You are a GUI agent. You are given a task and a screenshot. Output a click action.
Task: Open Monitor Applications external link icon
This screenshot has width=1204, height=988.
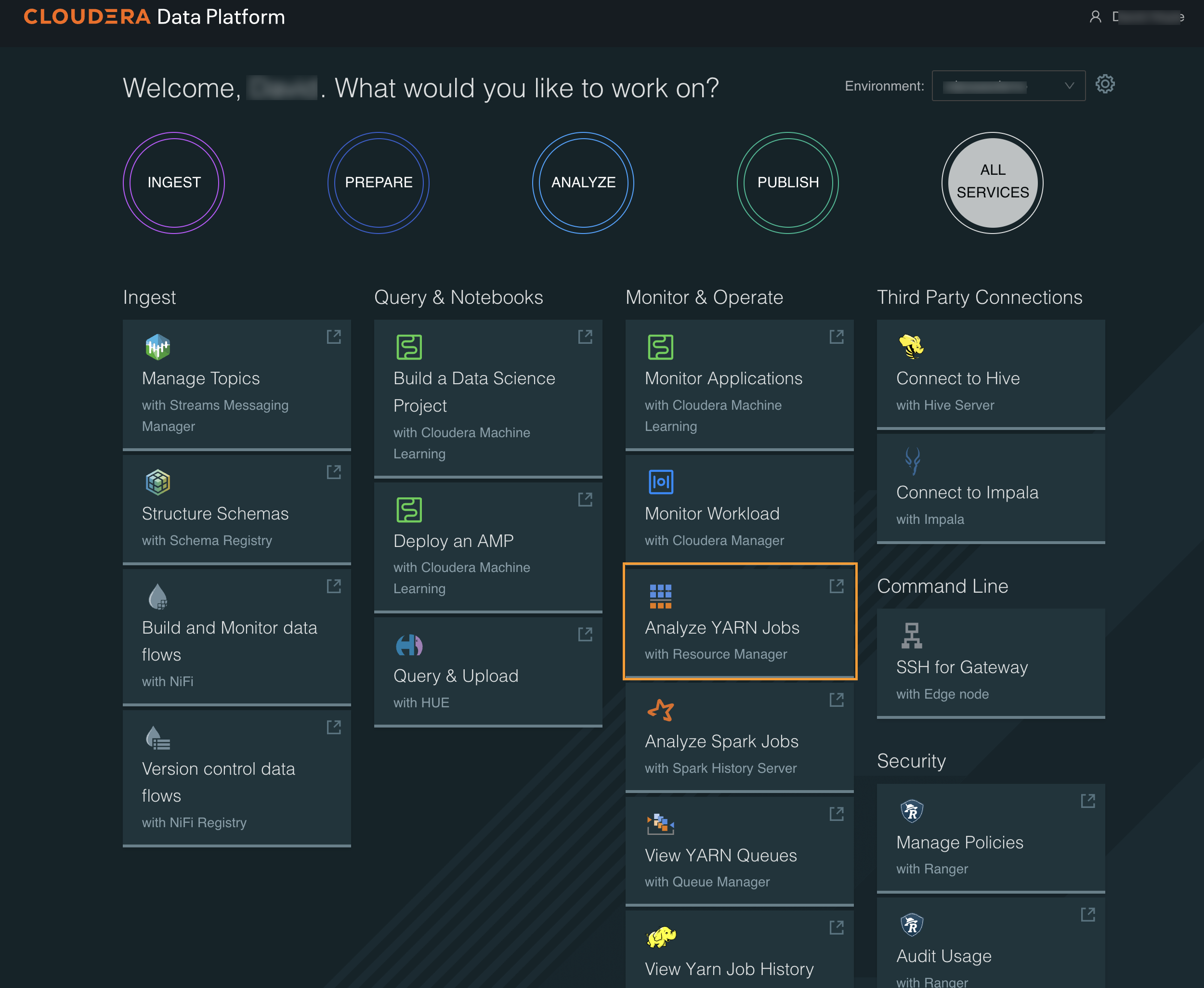[836, 337]
